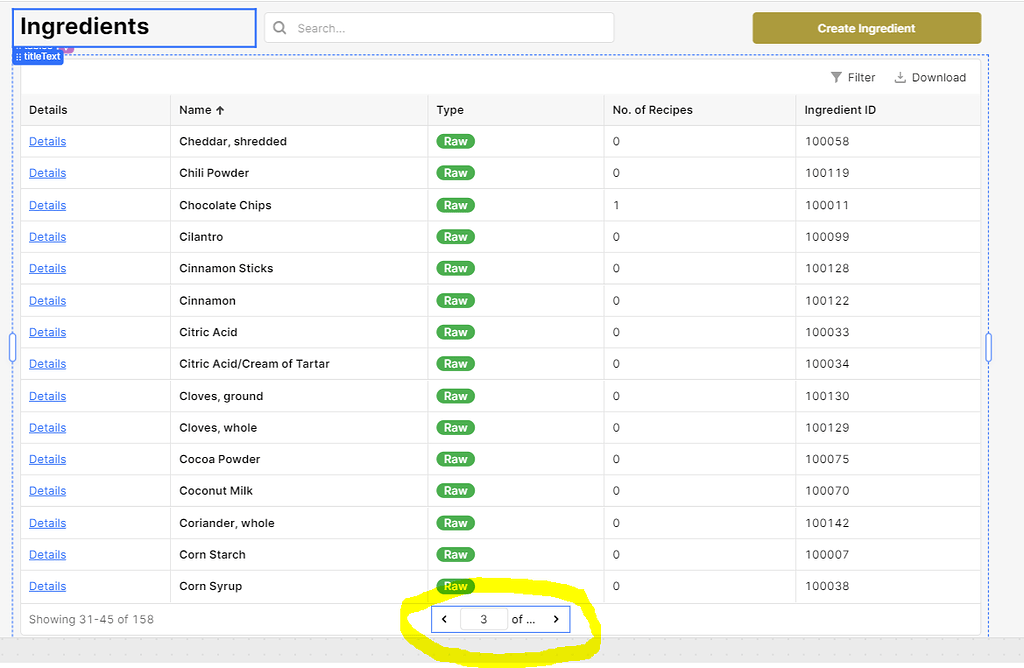Click the page number box showing 3
1024x668 pixels.
[x=484, y=618]
